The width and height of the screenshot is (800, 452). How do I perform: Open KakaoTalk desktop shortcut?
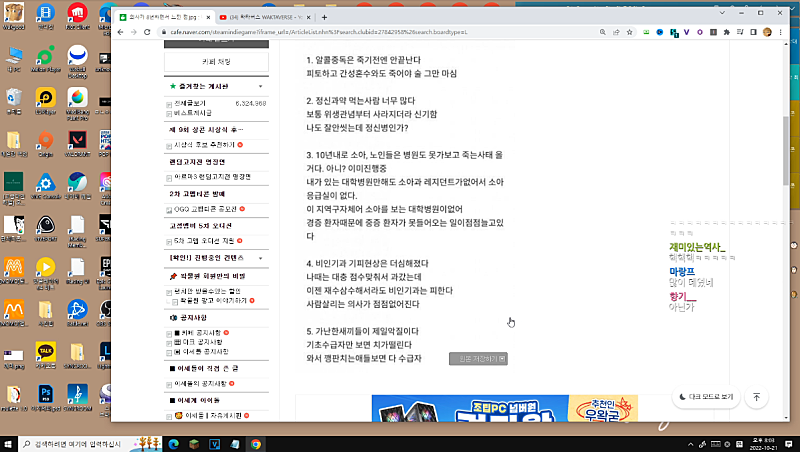pyautogui.click(x=45, y=355)
